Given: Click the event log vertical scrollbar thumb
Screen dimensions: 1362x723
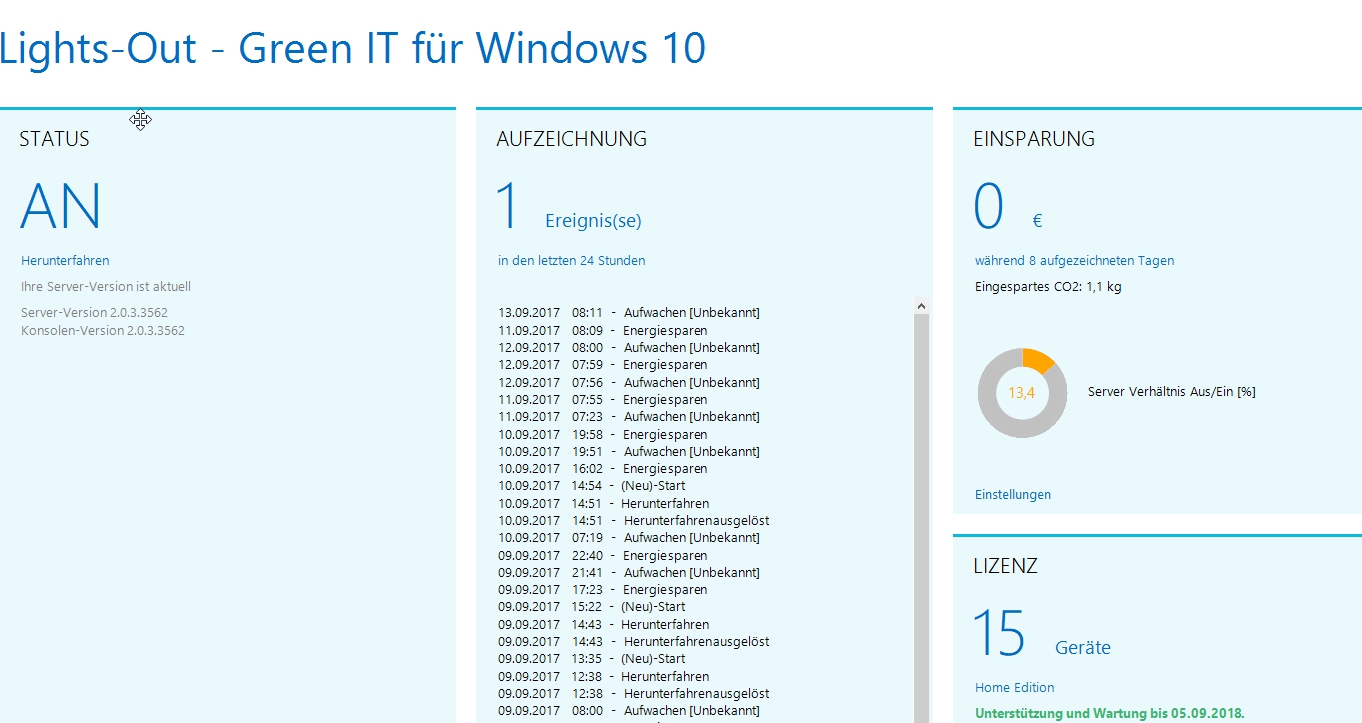Looking at the screenshot, I should point(922,517).
